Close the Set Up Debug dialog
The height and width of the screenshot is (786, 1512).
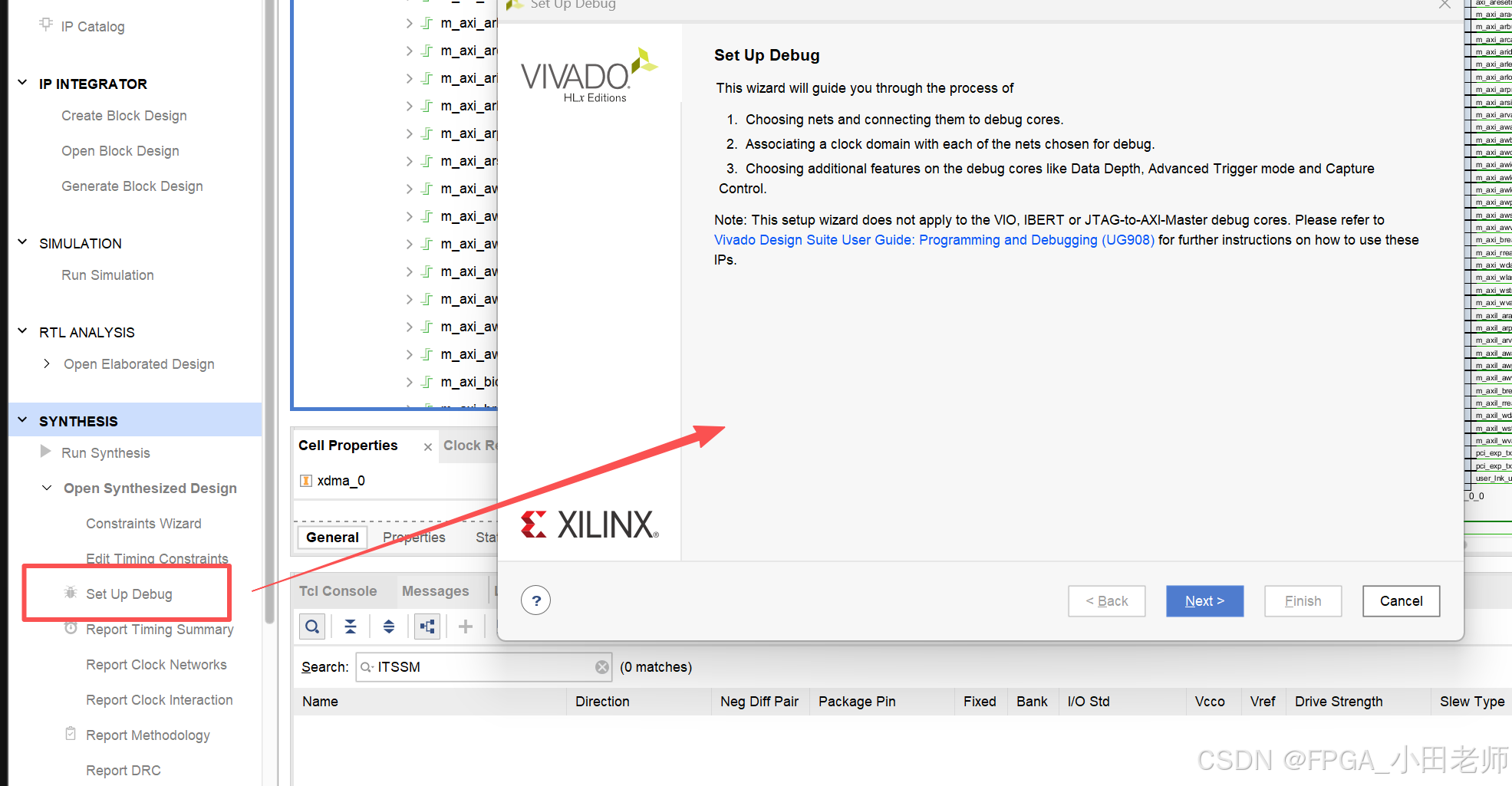(x=1444, y=4)
